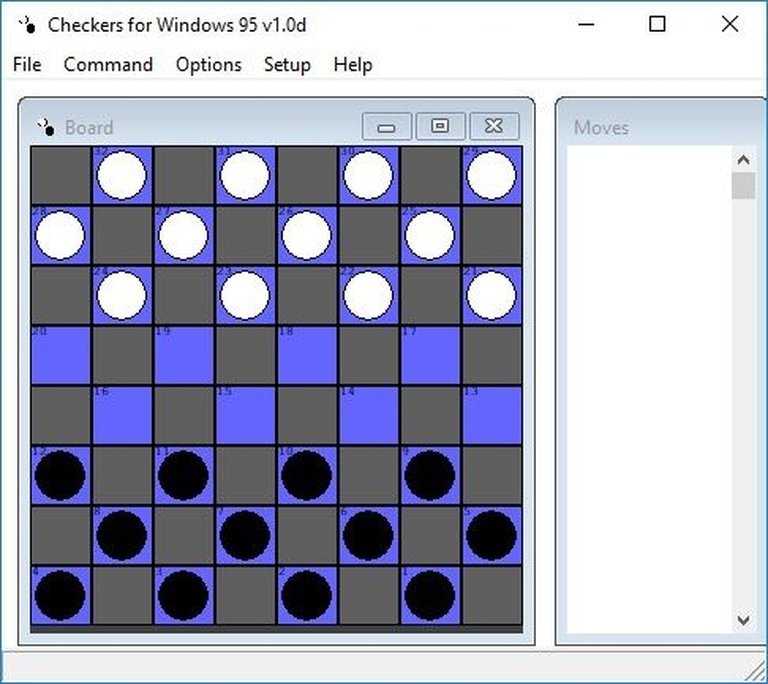Choose the white checker on square 23
The height and width of the screenshot is (684, 768).
click(245, 295)
